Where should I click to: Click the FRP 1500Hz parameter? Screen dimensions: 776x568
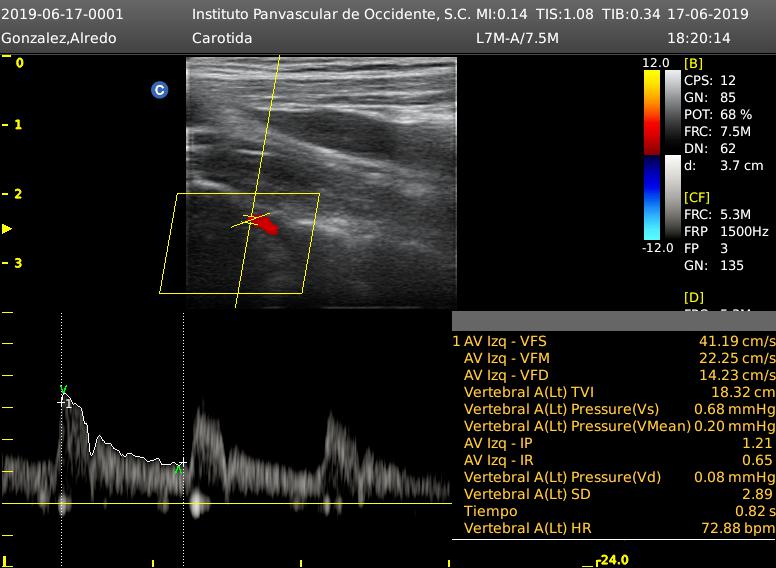[x=726, y=231]
